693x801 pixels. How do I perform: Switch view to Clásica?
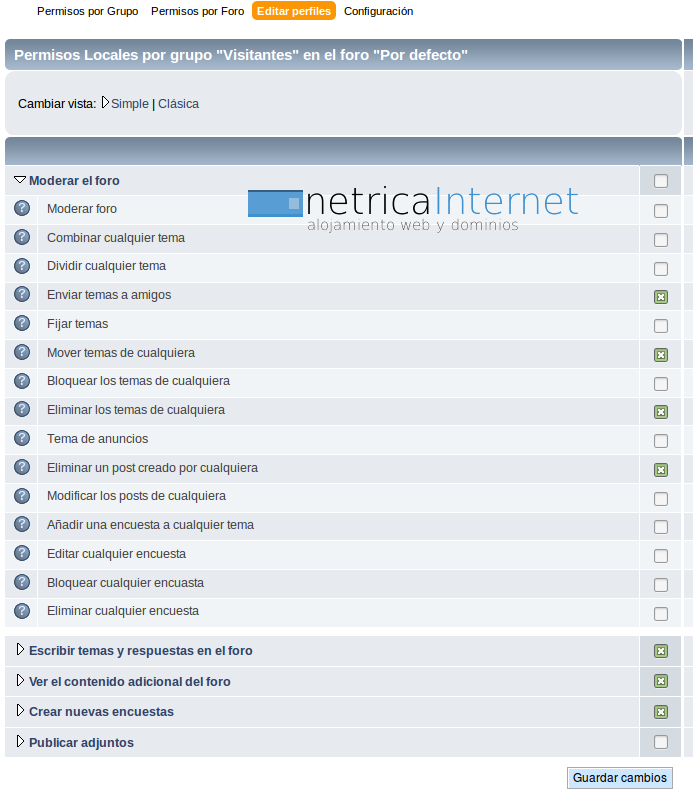tap(178, 104)
